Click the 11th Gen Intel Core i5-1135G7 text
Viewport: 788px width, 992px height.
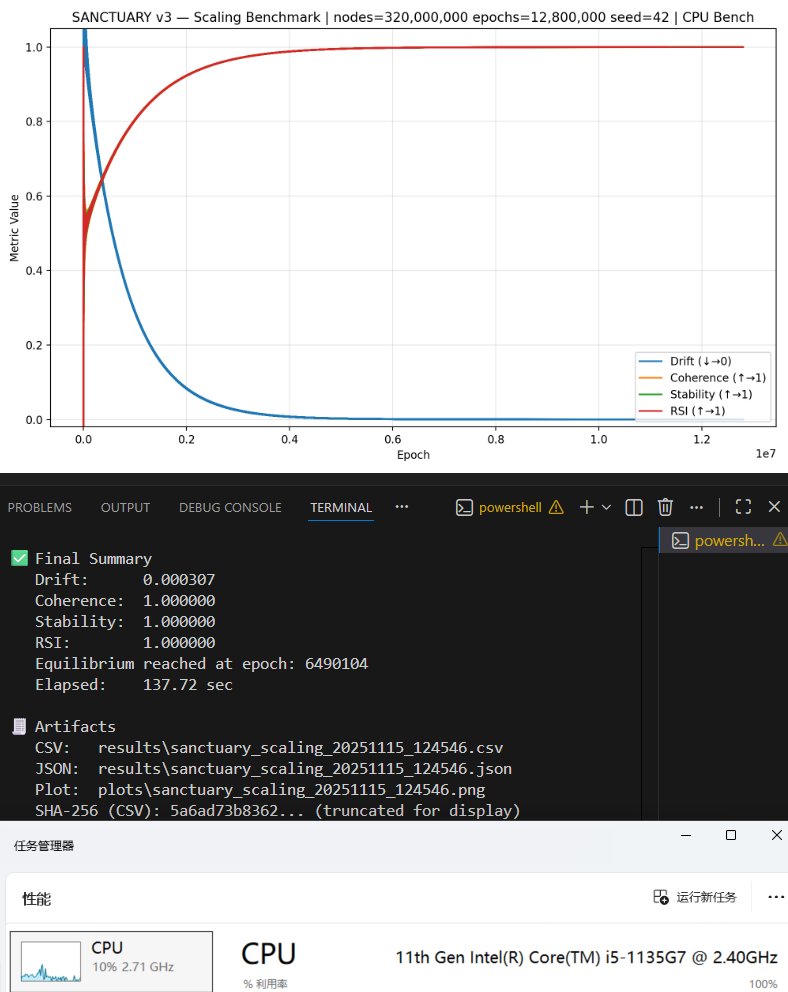click(x=586, y=958)
